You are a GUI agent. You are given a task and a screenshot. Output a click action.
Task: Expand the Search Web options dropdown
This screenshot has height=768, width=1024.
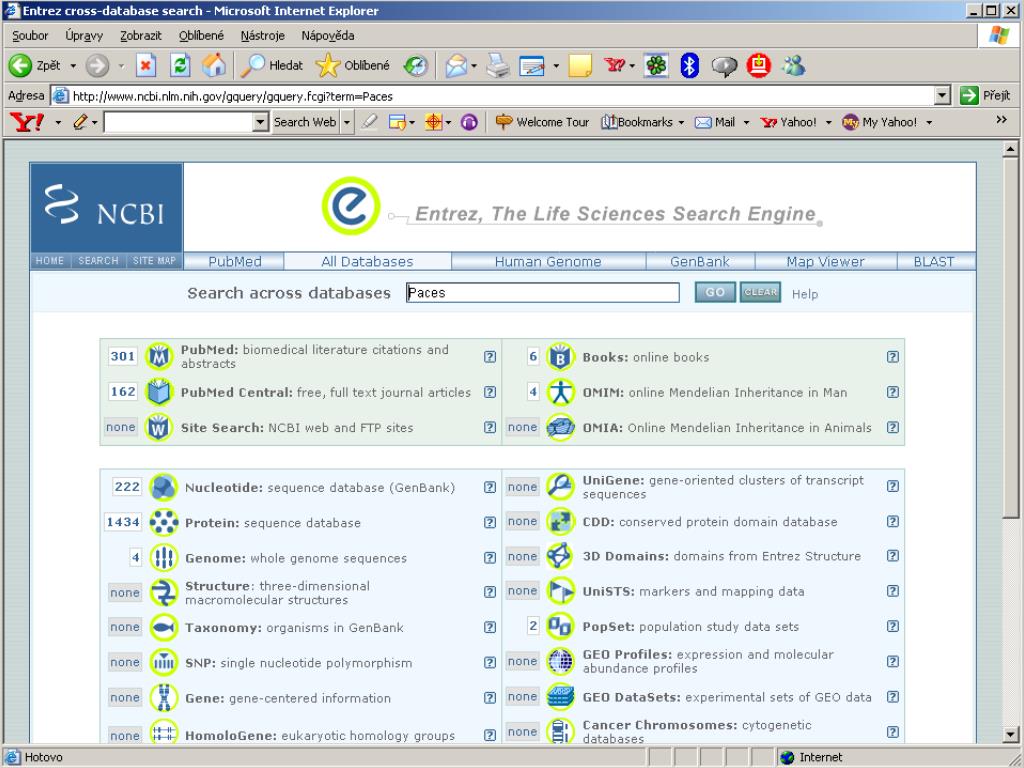(x=347, y=122)
